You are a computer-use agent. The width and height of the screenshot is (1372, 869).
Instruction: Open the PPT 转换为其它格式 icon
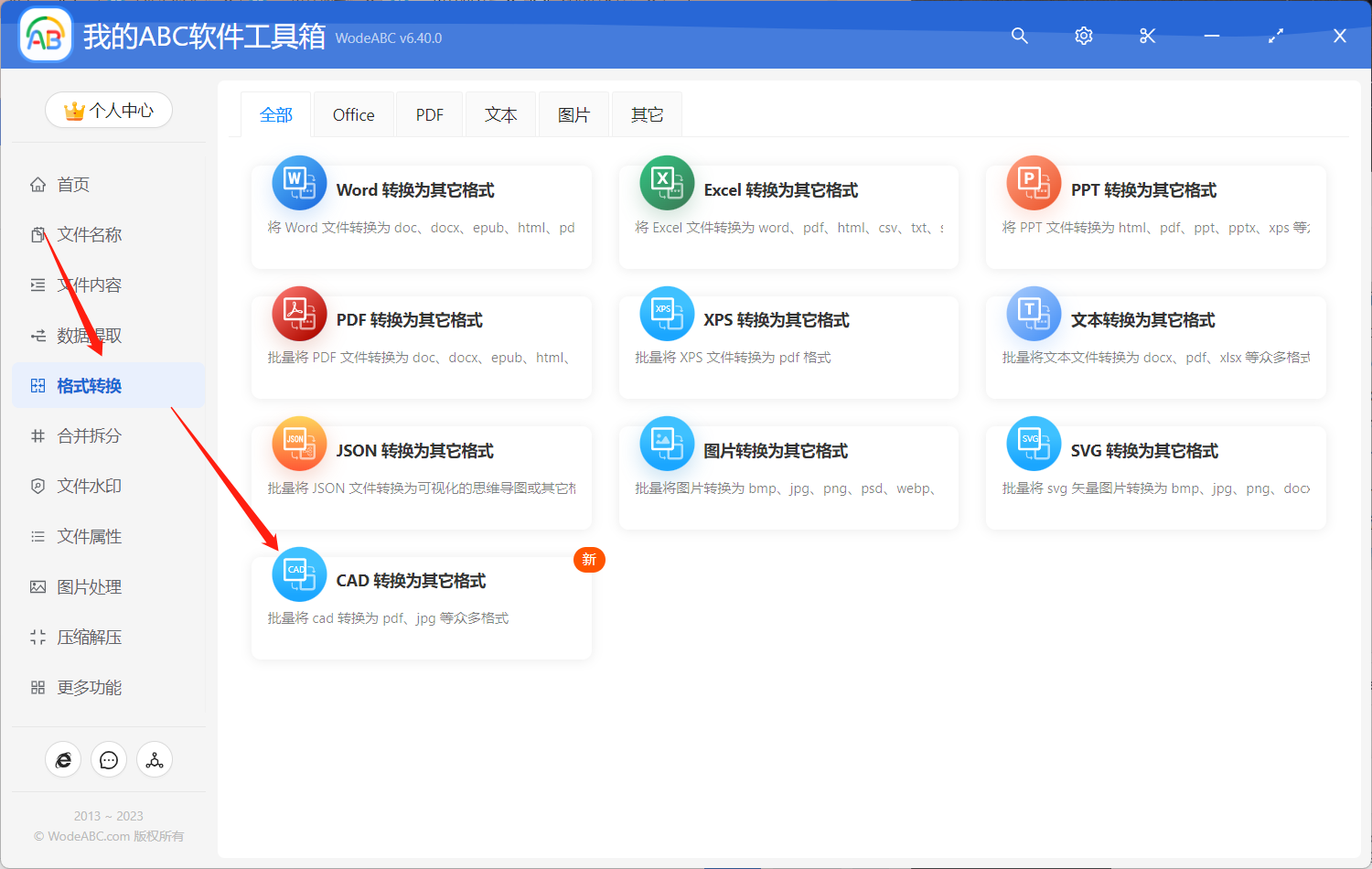1033,183
